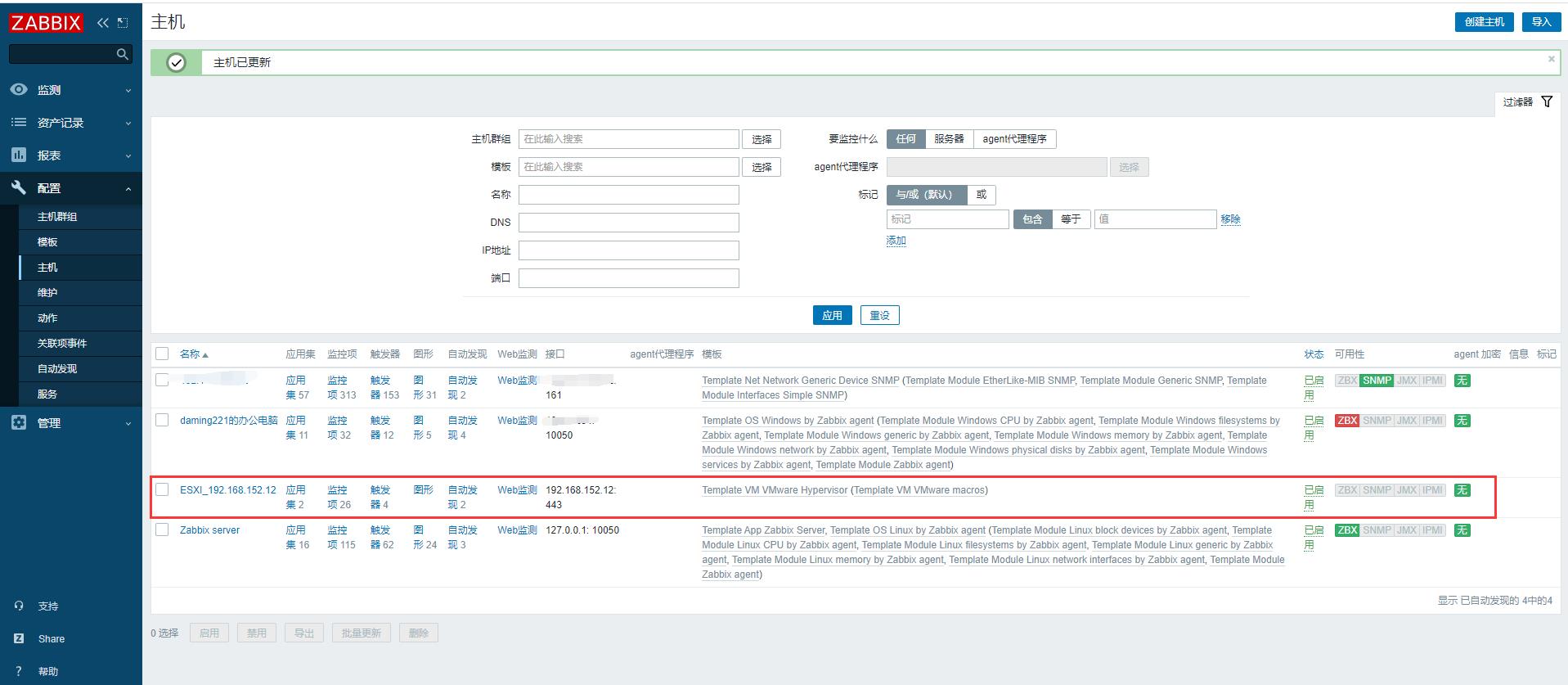Viewport: 1568px width, 685px height.
Task: Focus the 名称 filter input
Action: click(x=628, y=195)
